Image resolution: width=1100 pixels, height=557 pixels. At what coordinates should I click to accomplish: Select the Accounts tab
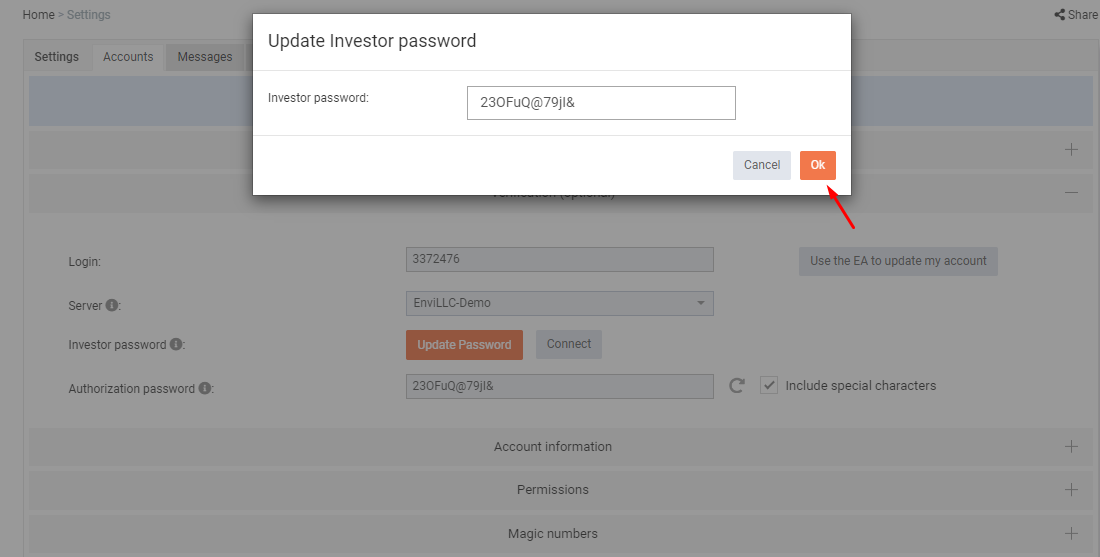pos(128,57)
